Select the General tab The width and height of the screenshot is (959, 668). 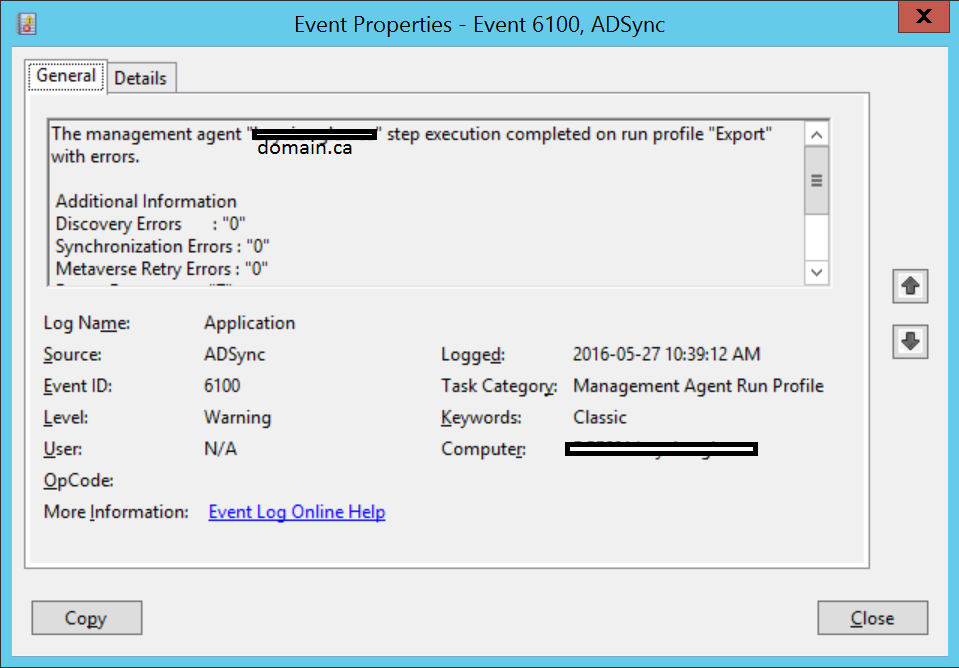point(66,76)
